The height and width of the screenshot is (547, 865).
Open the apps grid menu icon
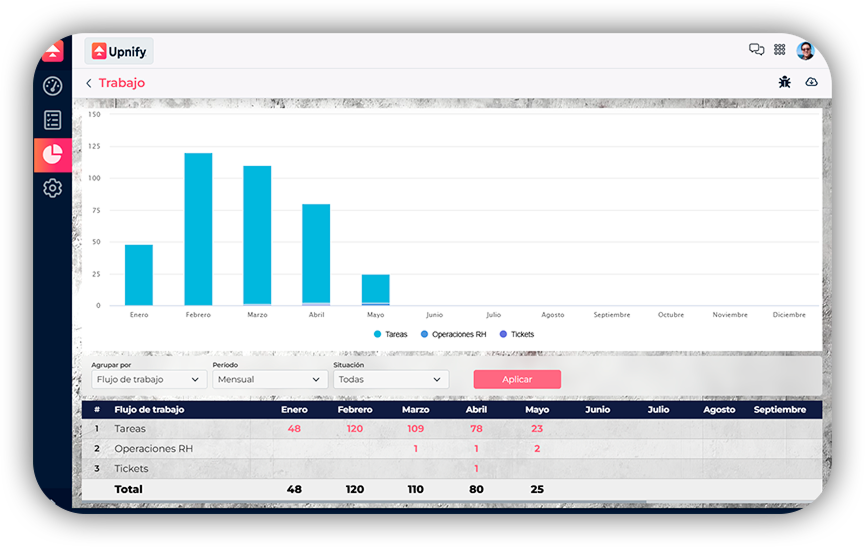pyautogui.click(x=780, y=50)
